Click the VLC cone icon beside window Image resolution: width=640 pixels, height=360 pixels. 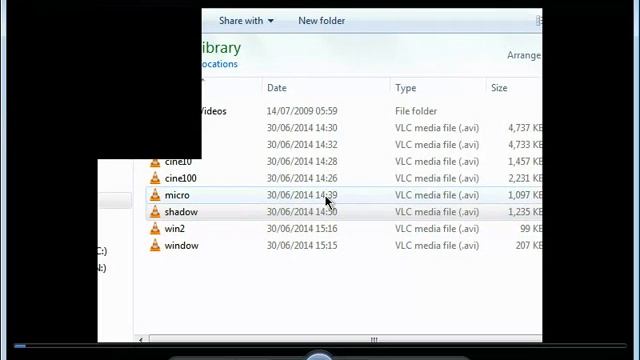pos(155,245)
